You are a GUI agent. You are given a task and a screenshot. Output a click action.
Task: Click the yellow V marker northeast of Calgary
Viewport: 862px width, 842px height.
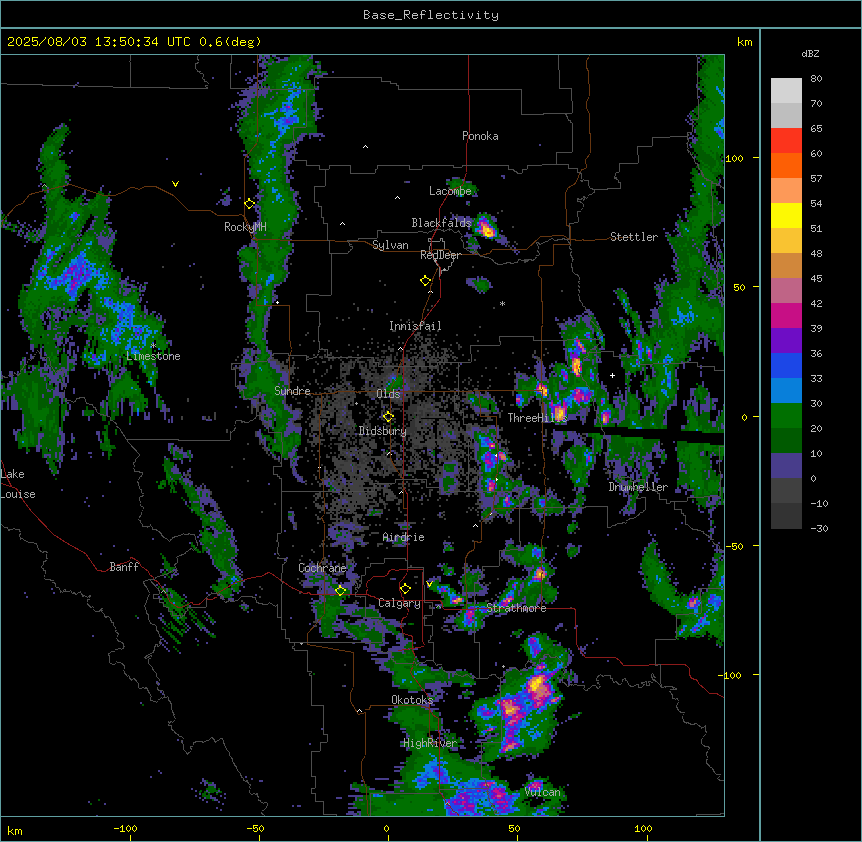pyautogui.click(x=429, y=584)
